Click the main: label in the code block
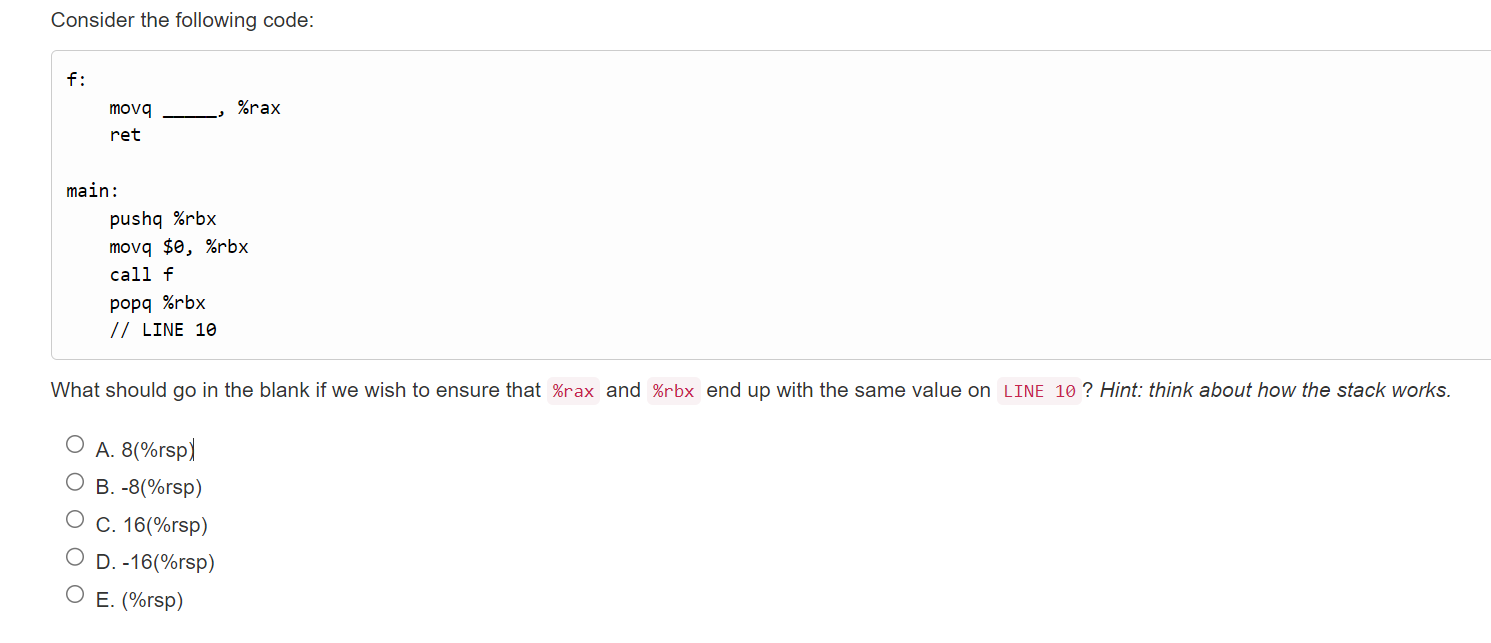 coord(91,190)
